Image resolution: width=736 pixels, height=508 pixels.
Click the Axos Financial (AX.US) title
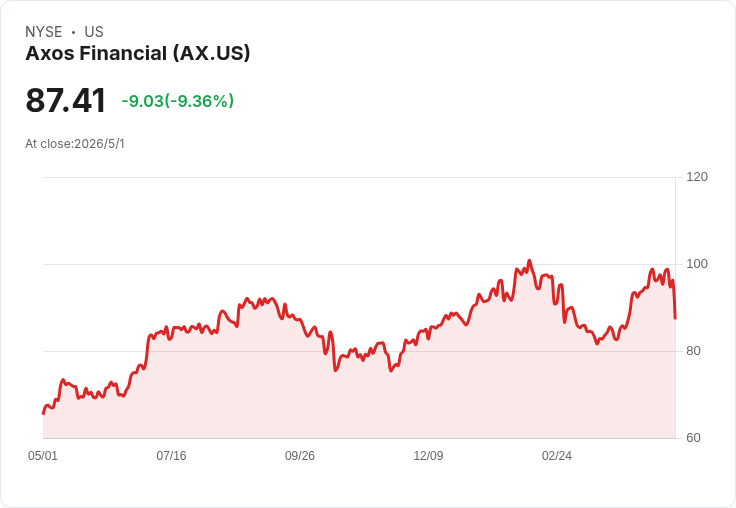(x=138, y=54)
